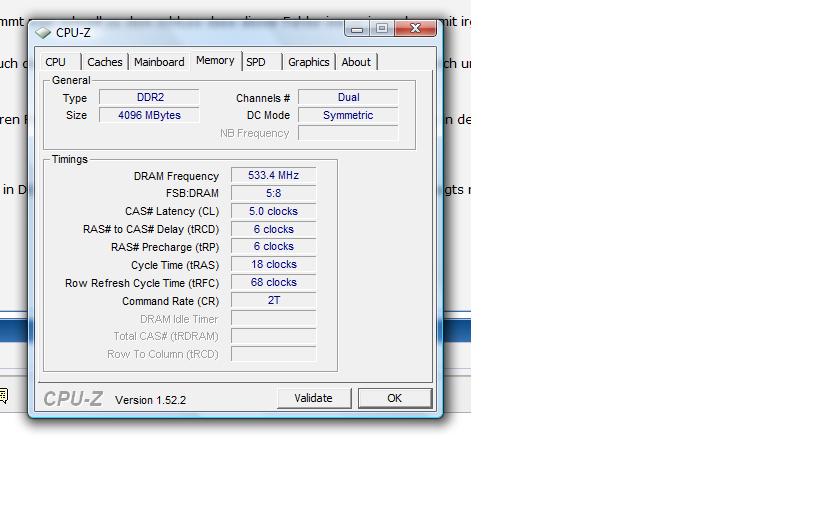Click the empty Total CAS# (tRDRAM) field
Image resolution: width=840 pixels, height=525 pixels.
(x=274, y=336)
